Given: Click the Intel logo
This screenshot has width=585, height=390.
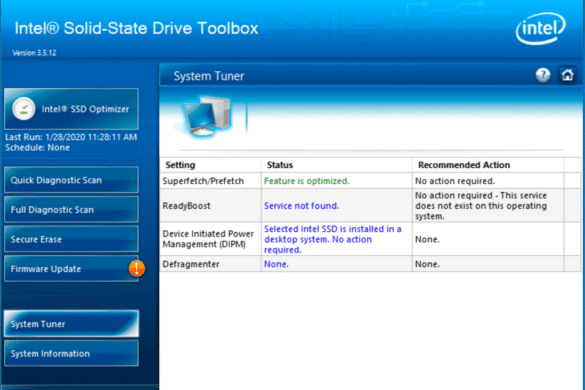Looking at the screenshot, I should (541, 28).
